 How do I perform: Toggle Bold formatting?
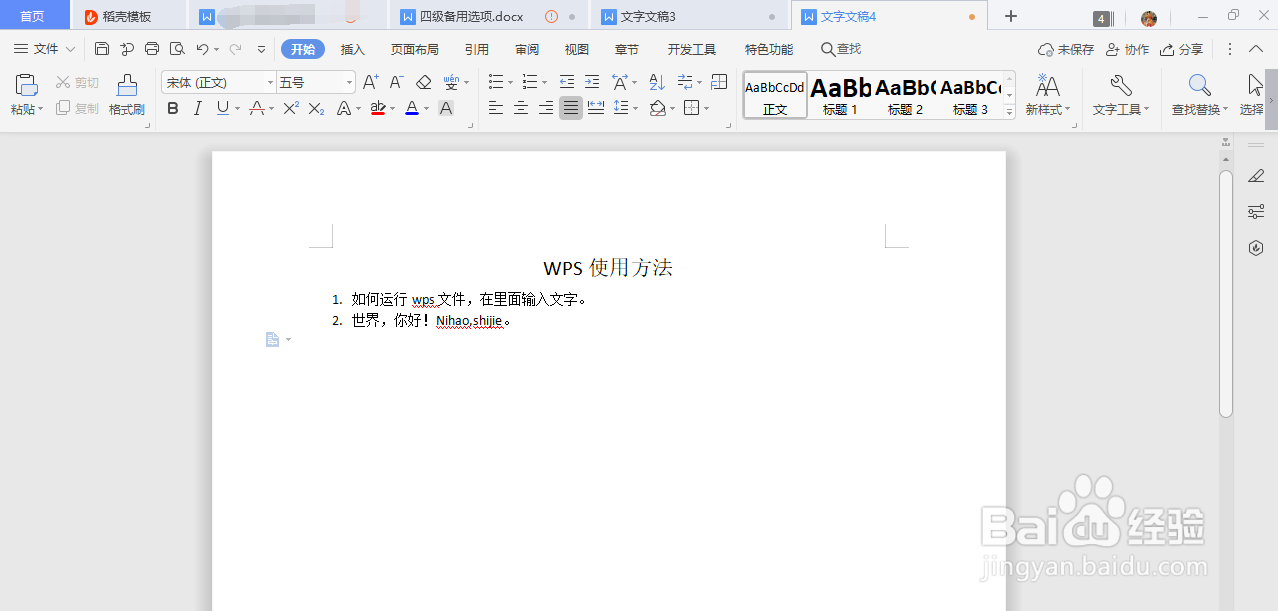click(x=173, y=108)
